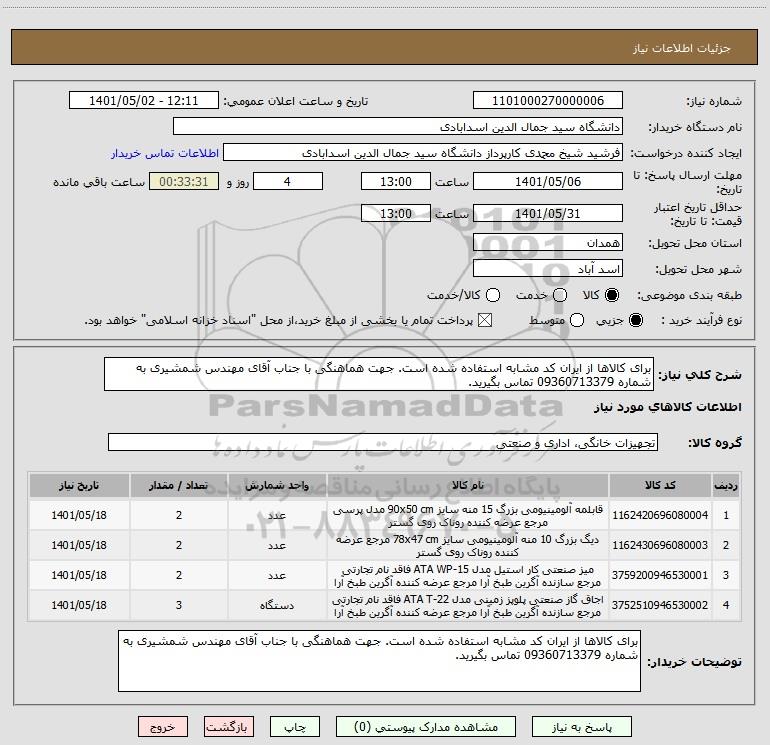Click the خروج exit button

point(163,727)
